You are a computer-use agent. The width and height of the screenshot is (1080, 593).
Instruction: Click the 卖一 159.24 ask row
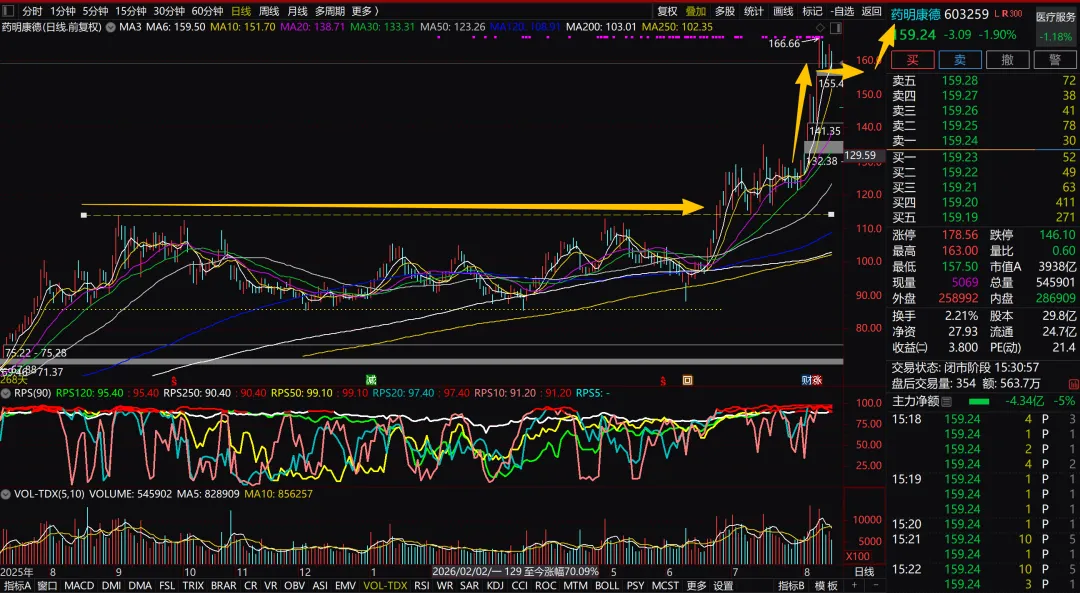pos(984,141)
